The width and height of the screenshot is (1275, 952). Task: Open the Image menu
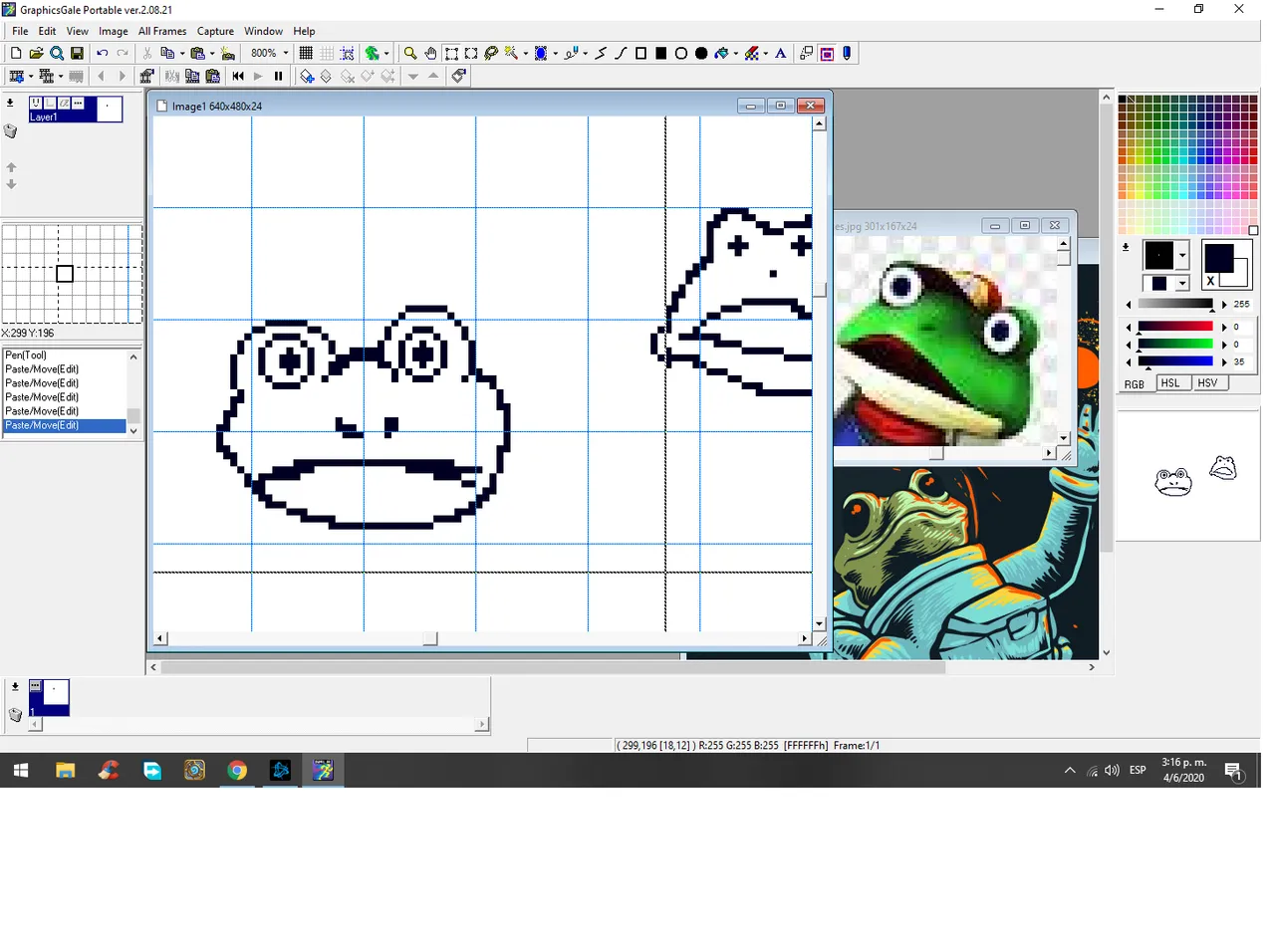point(114,31)
